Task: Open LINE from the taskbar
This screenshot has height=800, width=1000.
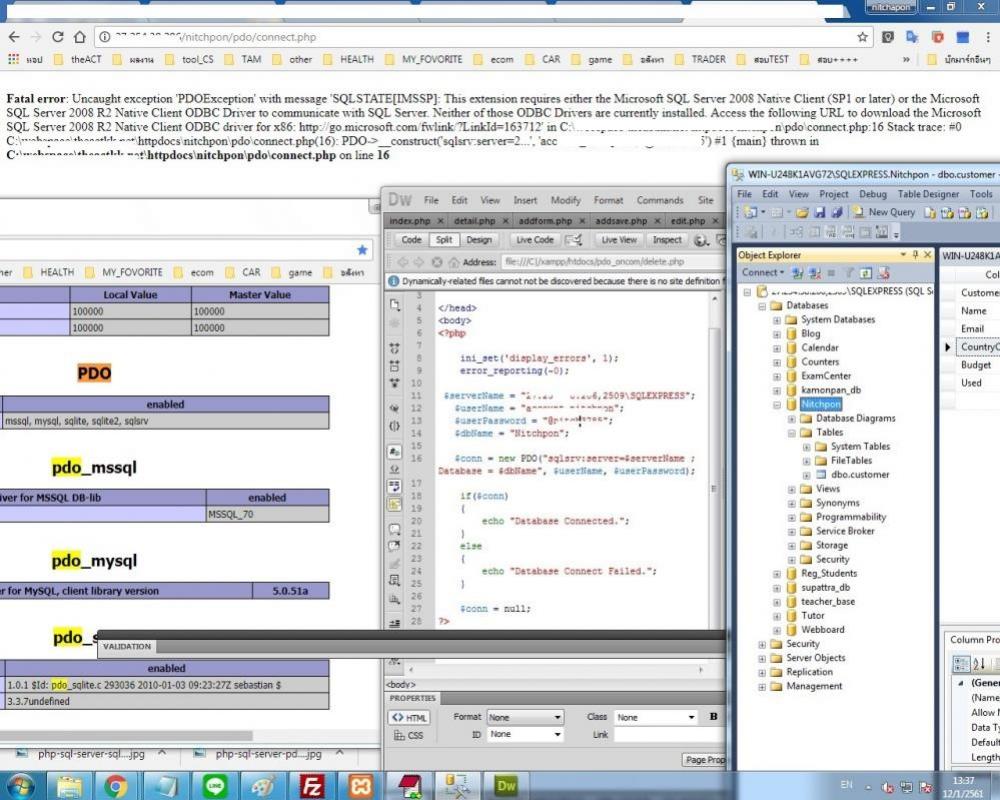Action: (x=215, y=785)
